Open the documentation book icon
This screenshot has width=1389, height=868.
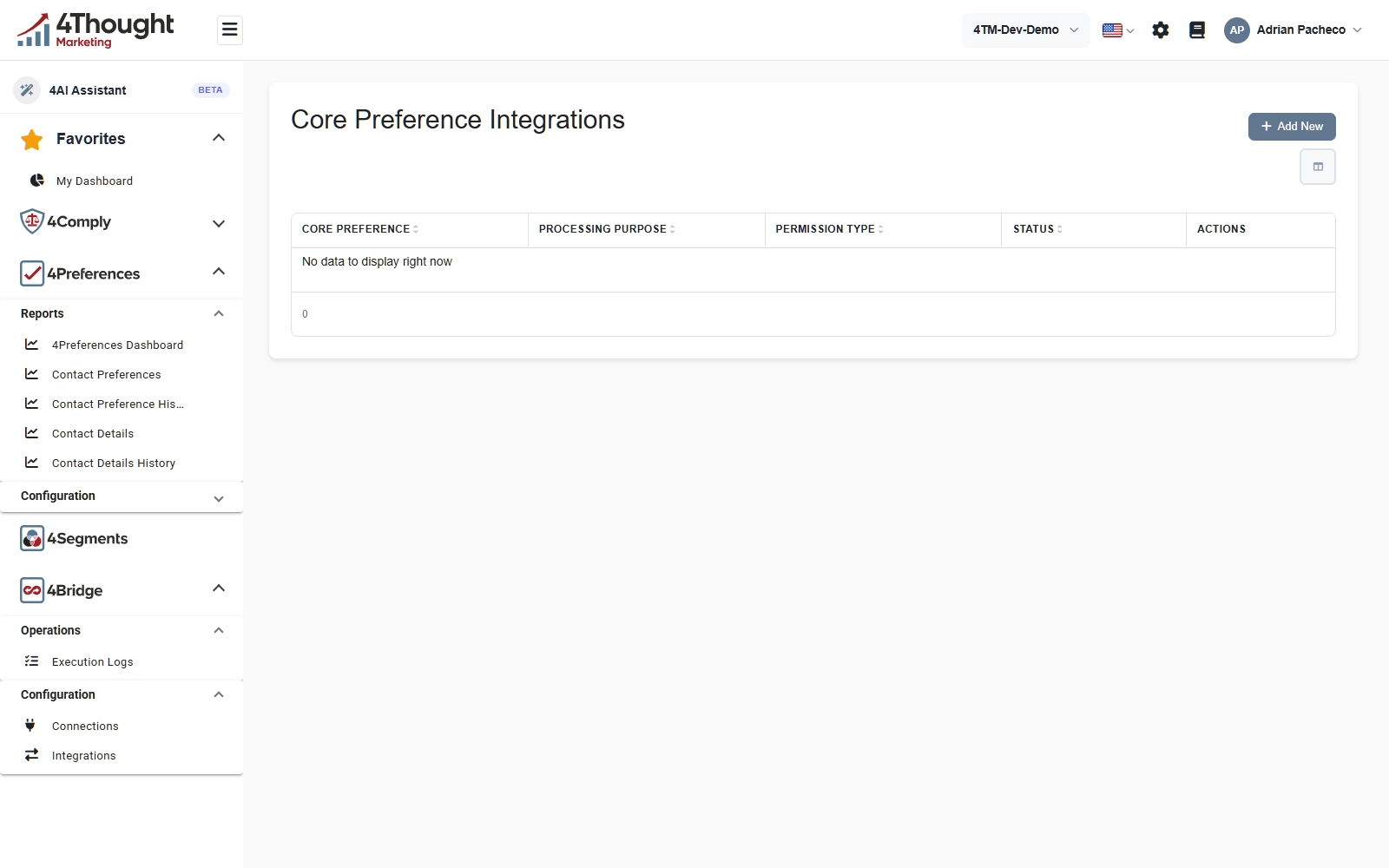point(1197,30)
